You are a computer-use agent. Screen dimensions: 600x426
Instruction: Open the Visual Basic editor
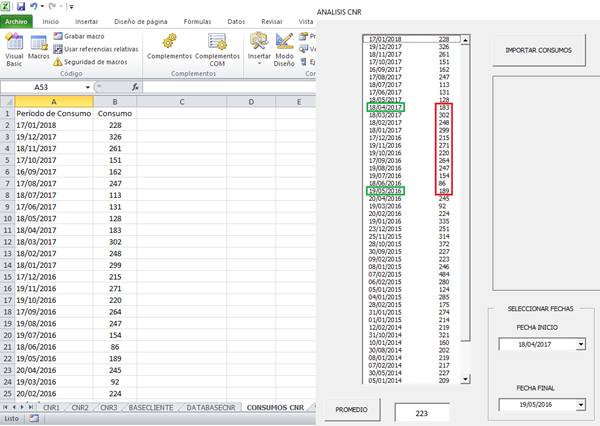pos(14,47)
